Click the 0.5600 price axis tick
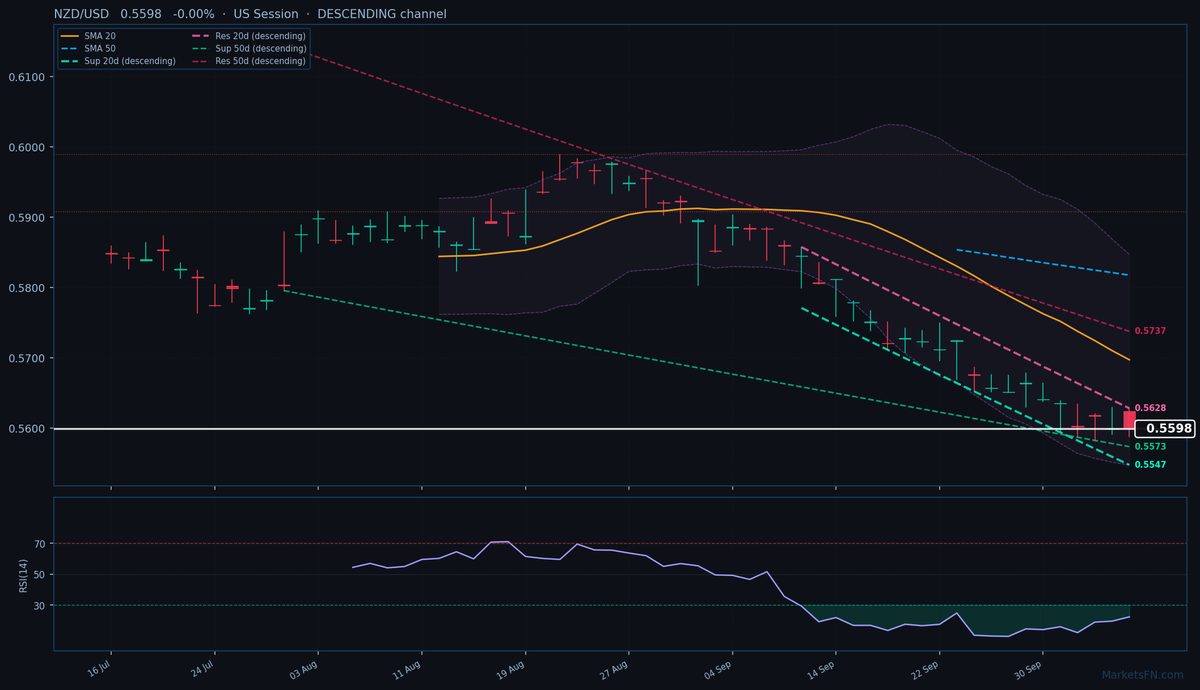 (26, 429)
